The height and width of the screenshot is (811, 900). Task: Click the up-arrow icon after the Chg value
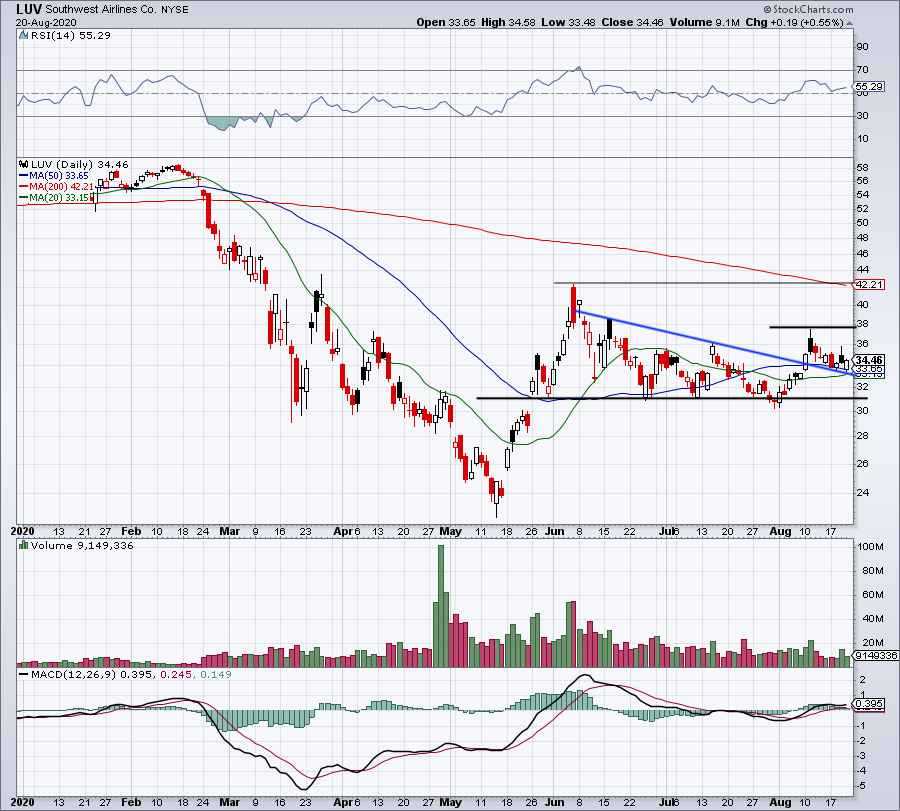pos(849,23)
